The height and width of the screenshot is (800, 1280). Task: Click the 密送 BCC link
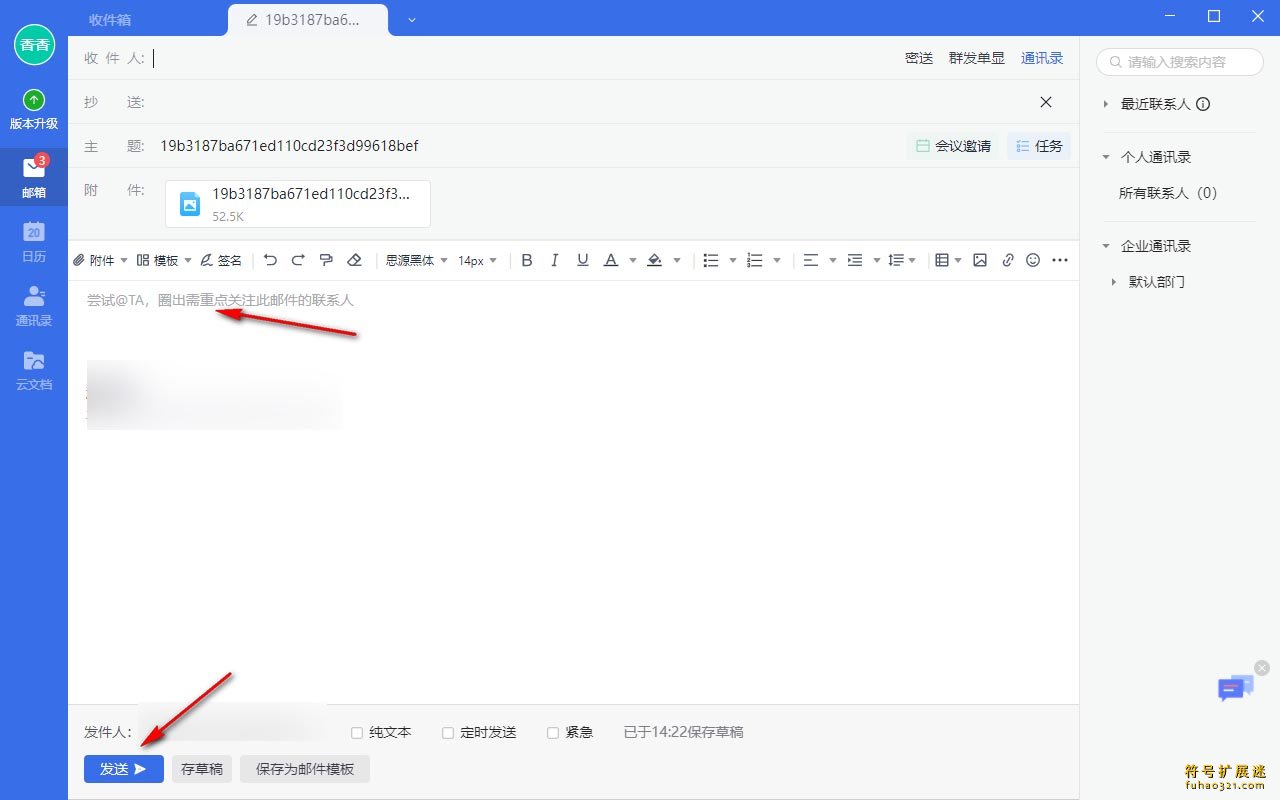[919, 58]
